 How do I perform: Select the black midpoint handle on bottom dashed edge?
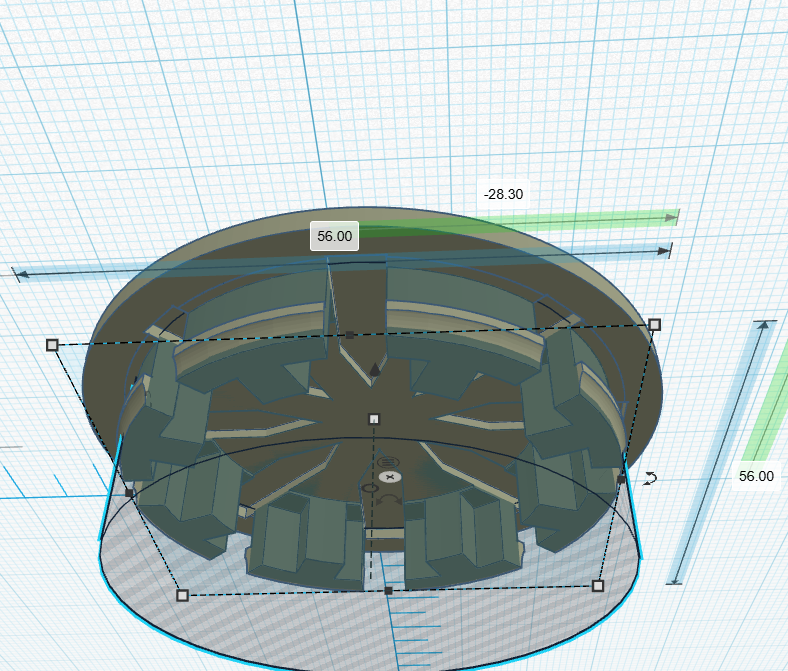[388, 591]
